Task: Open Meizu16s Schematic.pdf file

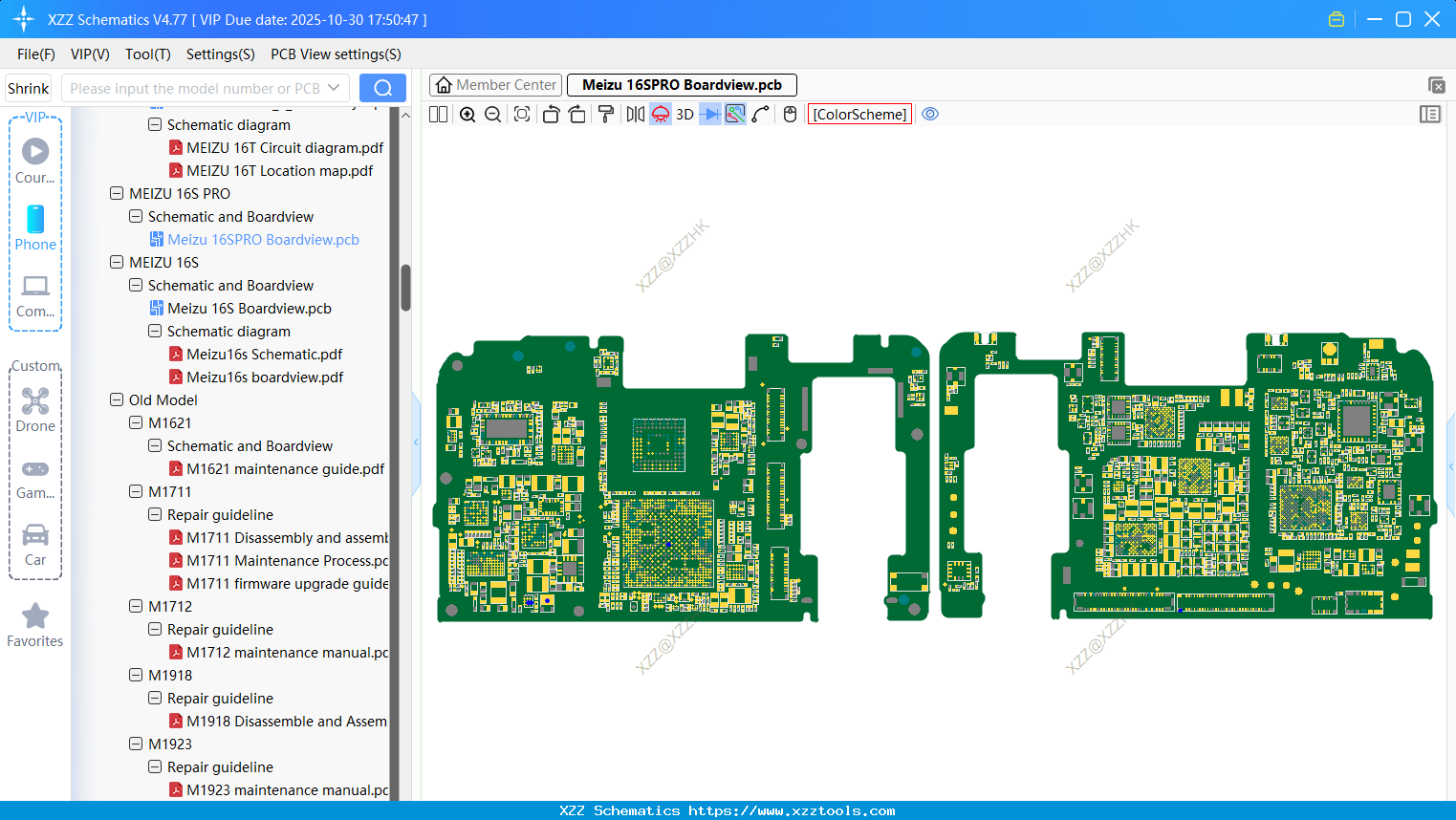Action: 264,354
